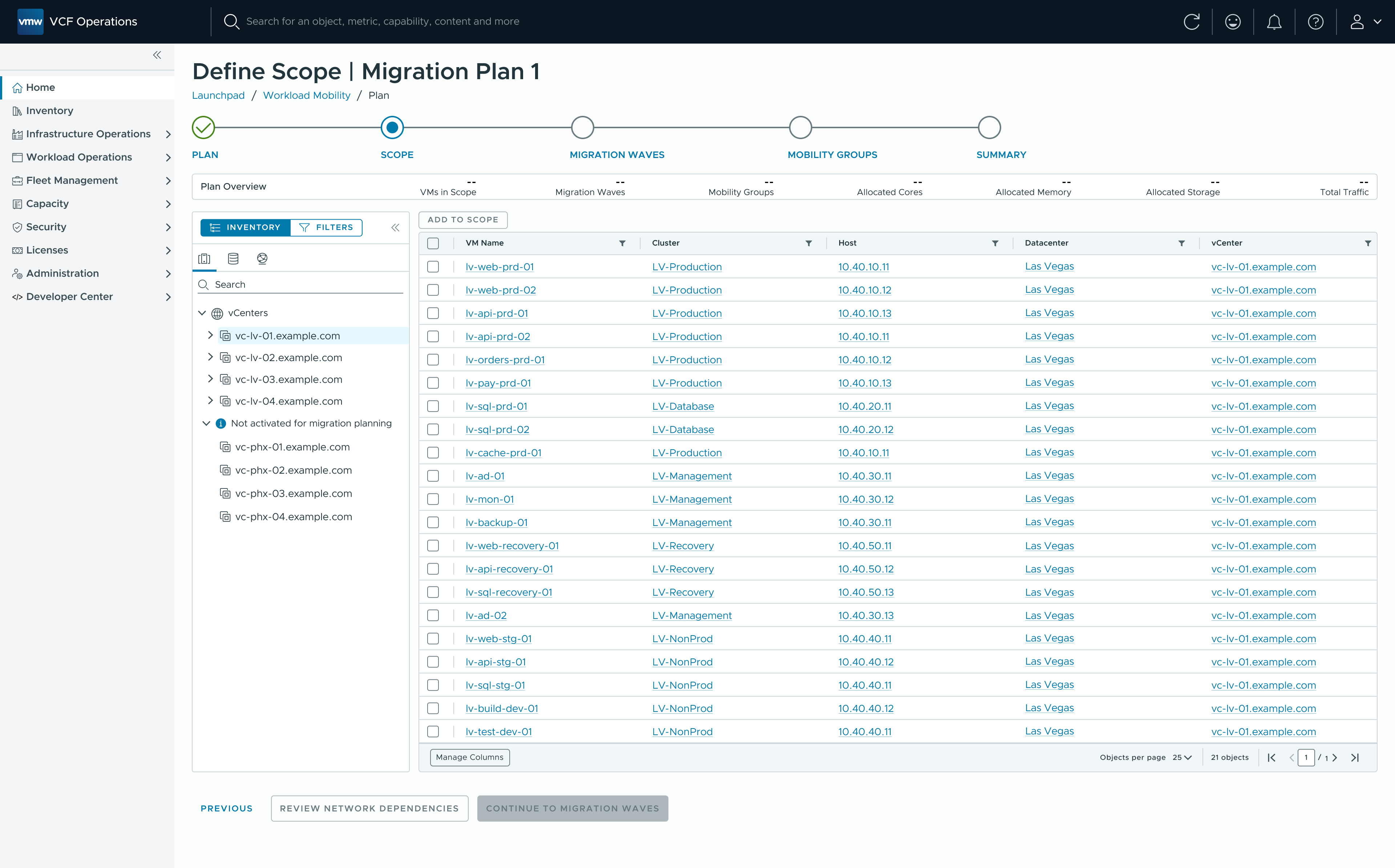Viewport: 1395px width, 868px height.
Task: Filter the Cluster column
Action: point(808,243)
